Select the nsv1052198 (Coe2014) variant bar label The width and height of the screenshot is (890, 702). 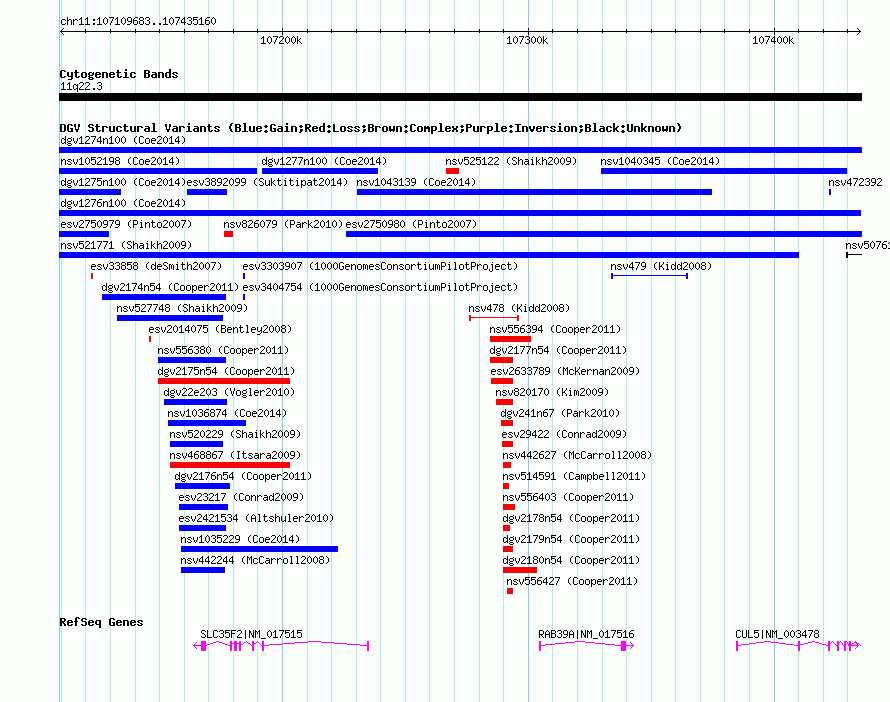(x=120, y=161)
